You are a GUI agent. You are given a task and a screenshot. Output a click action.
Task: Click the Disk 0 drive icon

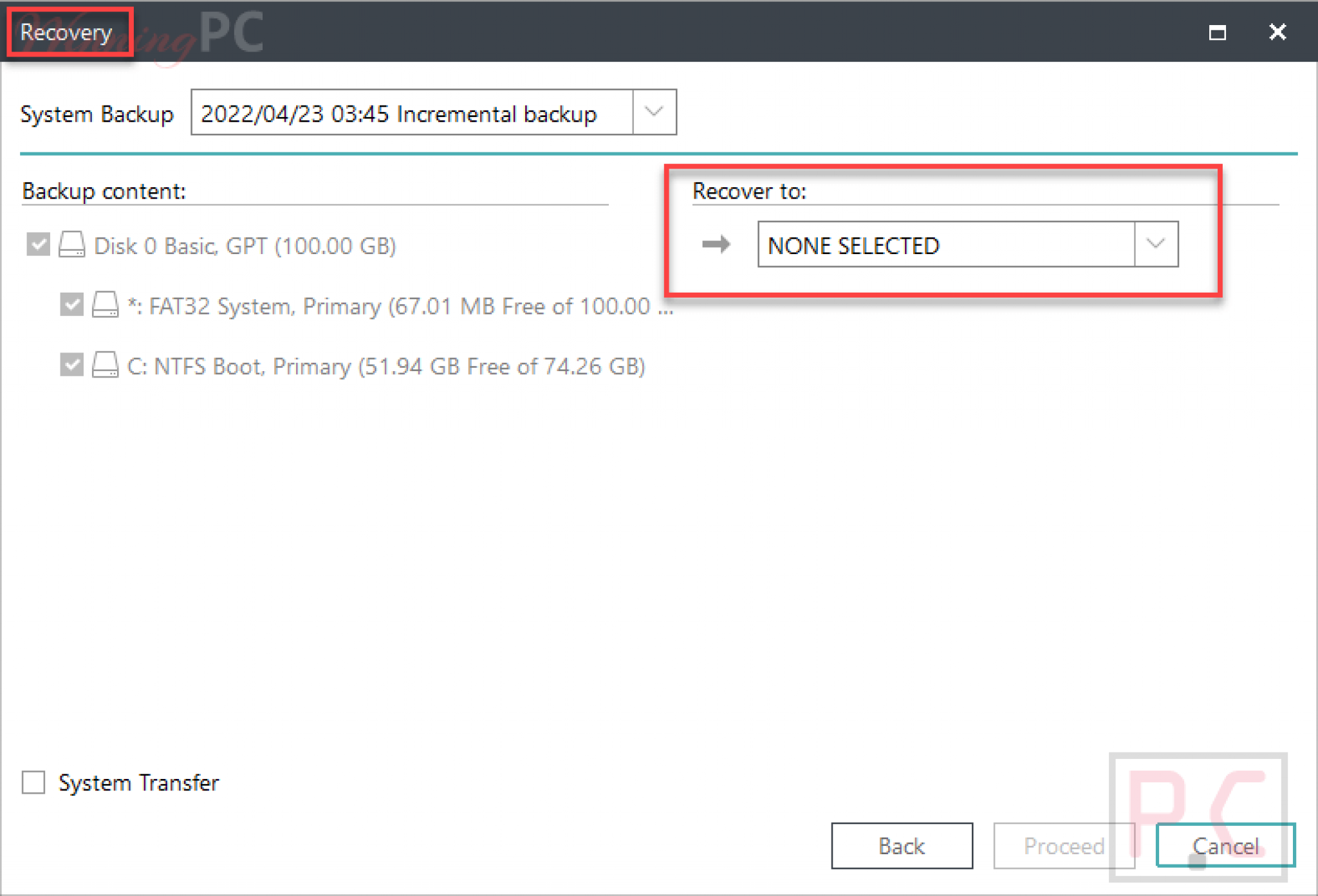(71, 244)
